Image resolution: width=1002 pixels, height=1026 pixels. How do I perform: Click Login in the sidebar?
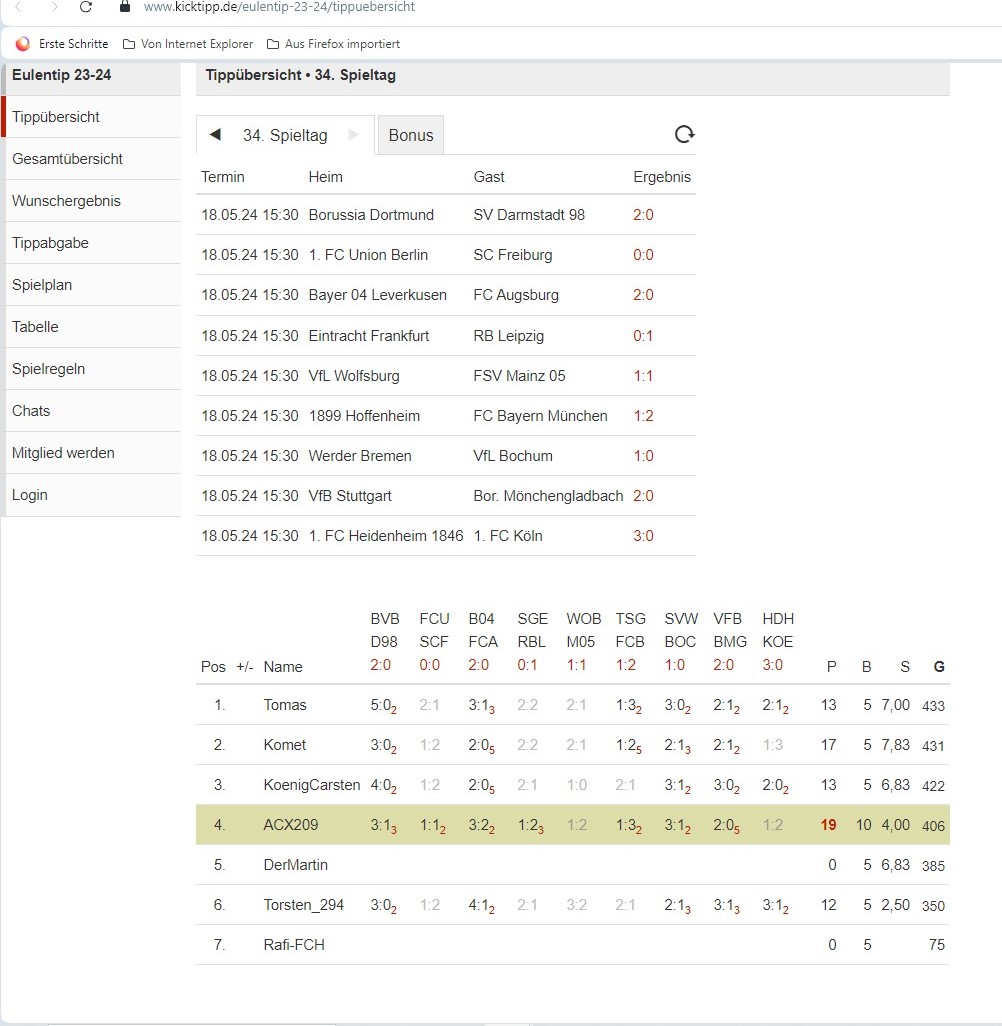coord(93,495)
